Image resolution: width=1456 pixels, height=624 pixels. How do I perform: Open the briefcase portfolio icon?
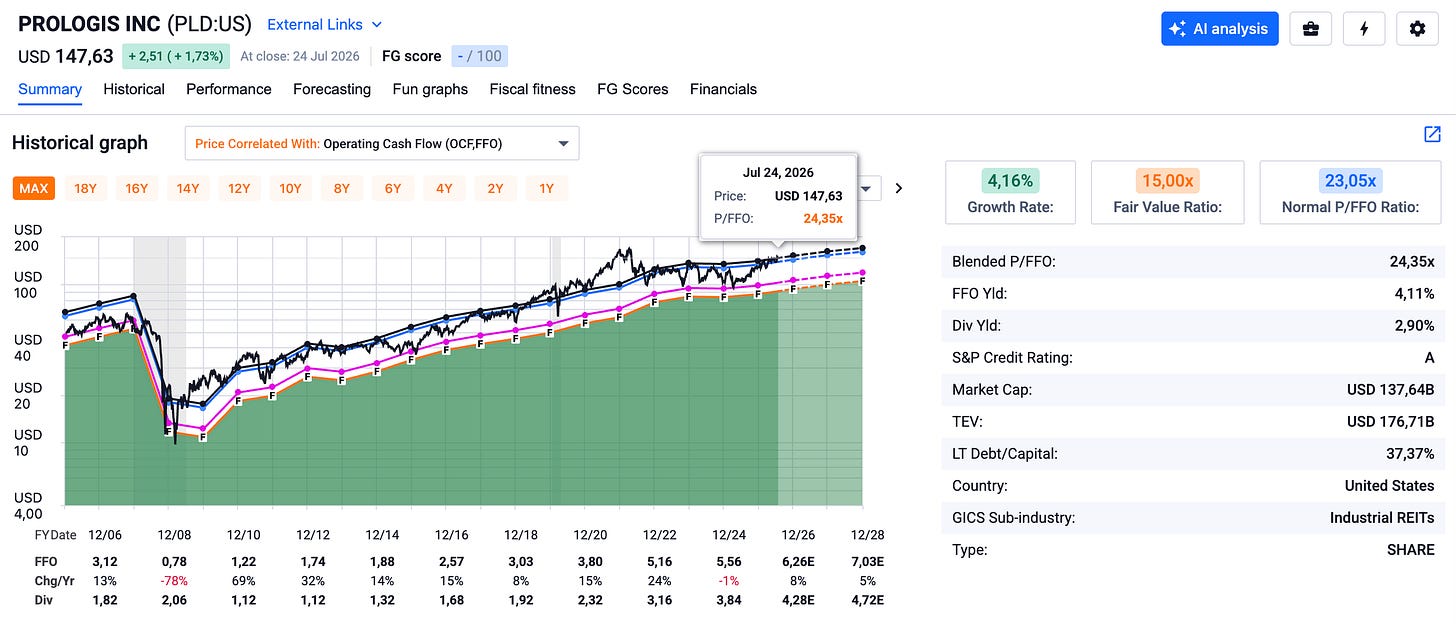coord(1310,29)
